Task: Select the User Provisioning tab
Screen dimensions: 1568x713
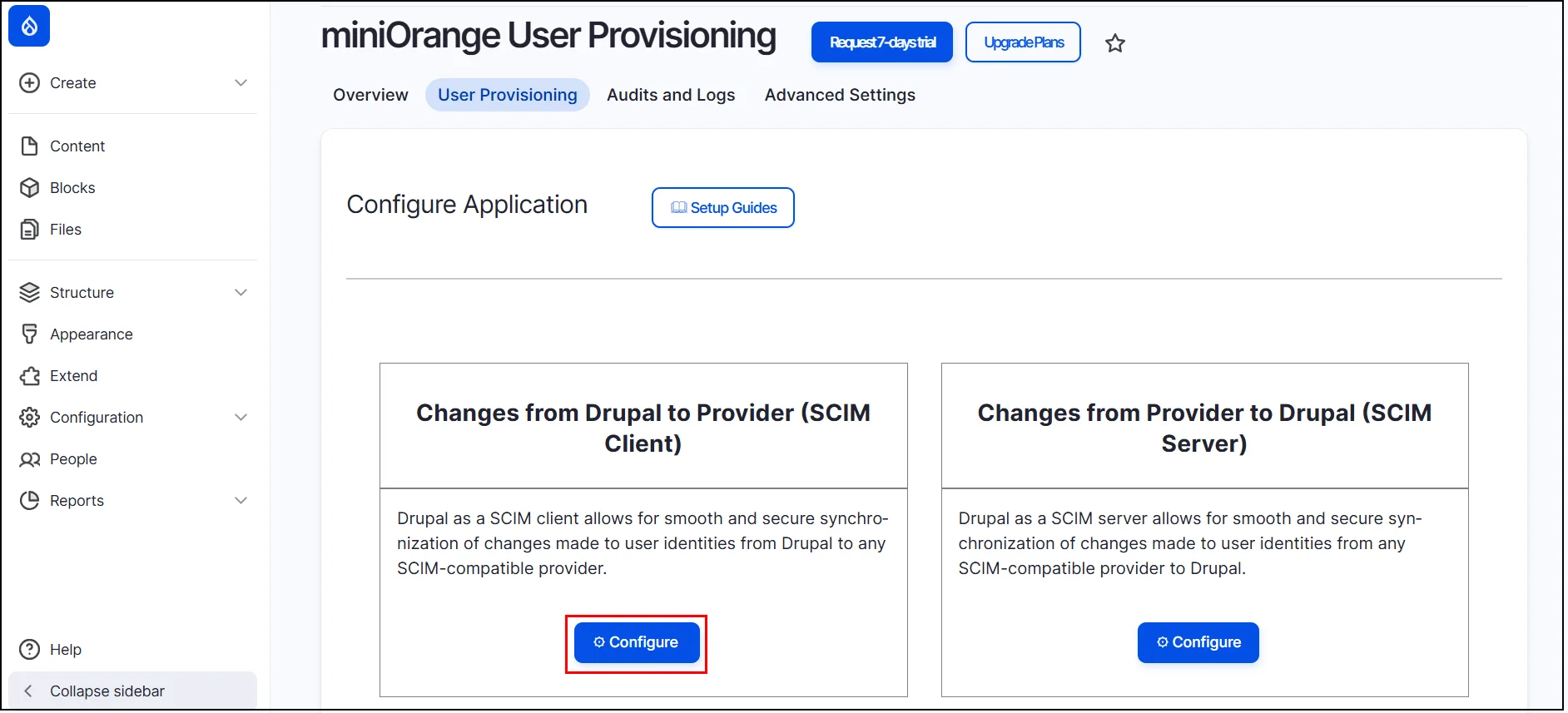Action: (508, 95)
